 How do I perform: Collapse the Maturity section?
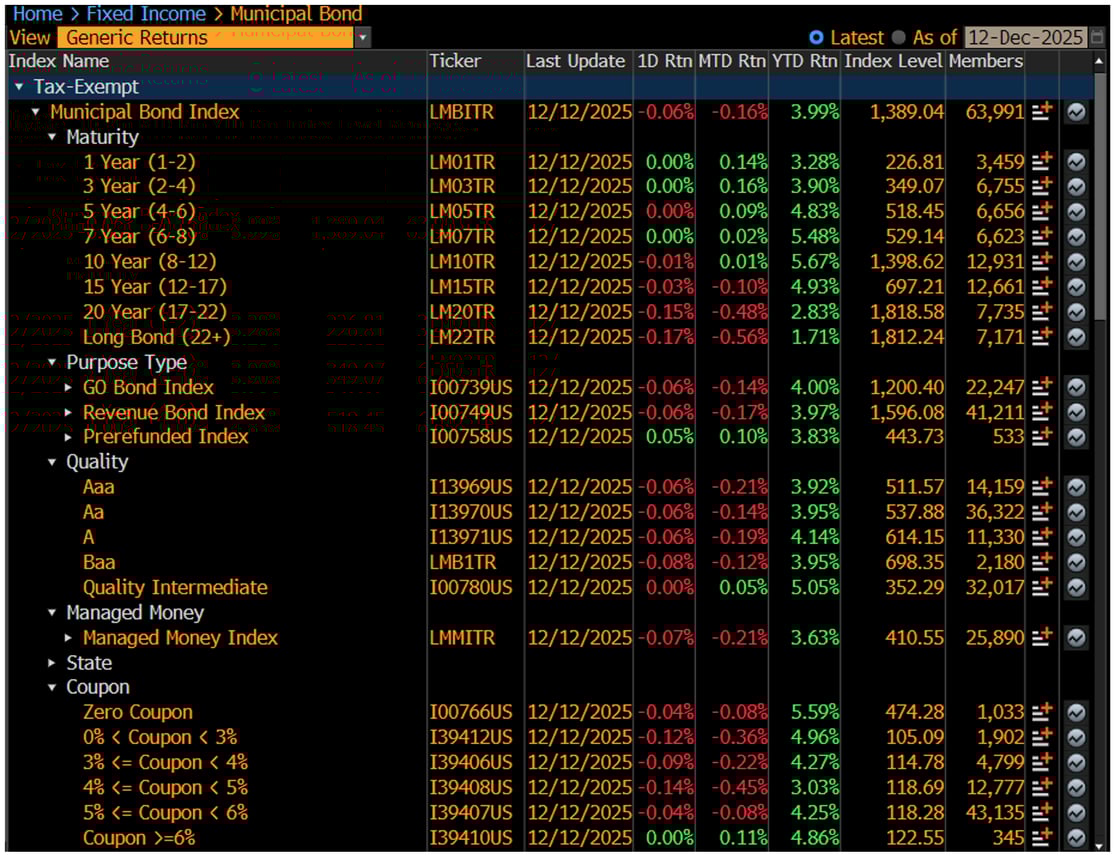click(54, 137)
